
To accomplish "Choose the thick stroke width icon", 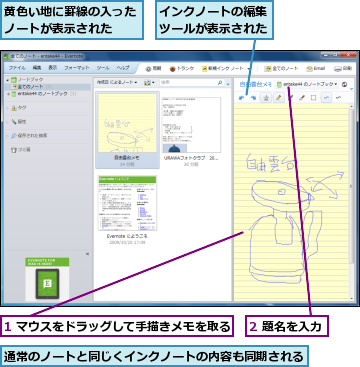I will pyautogui.click(x=338, y=98).
